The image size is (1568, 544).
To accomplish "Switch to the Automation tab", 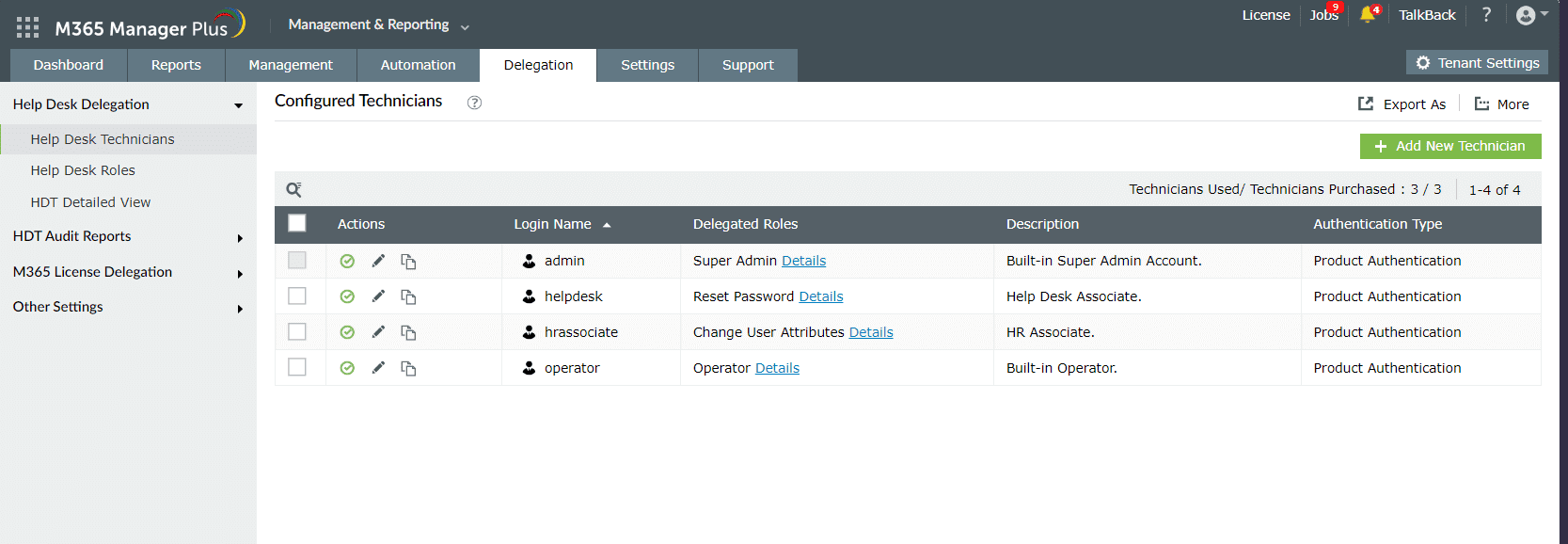I will [x=418, y=65].
